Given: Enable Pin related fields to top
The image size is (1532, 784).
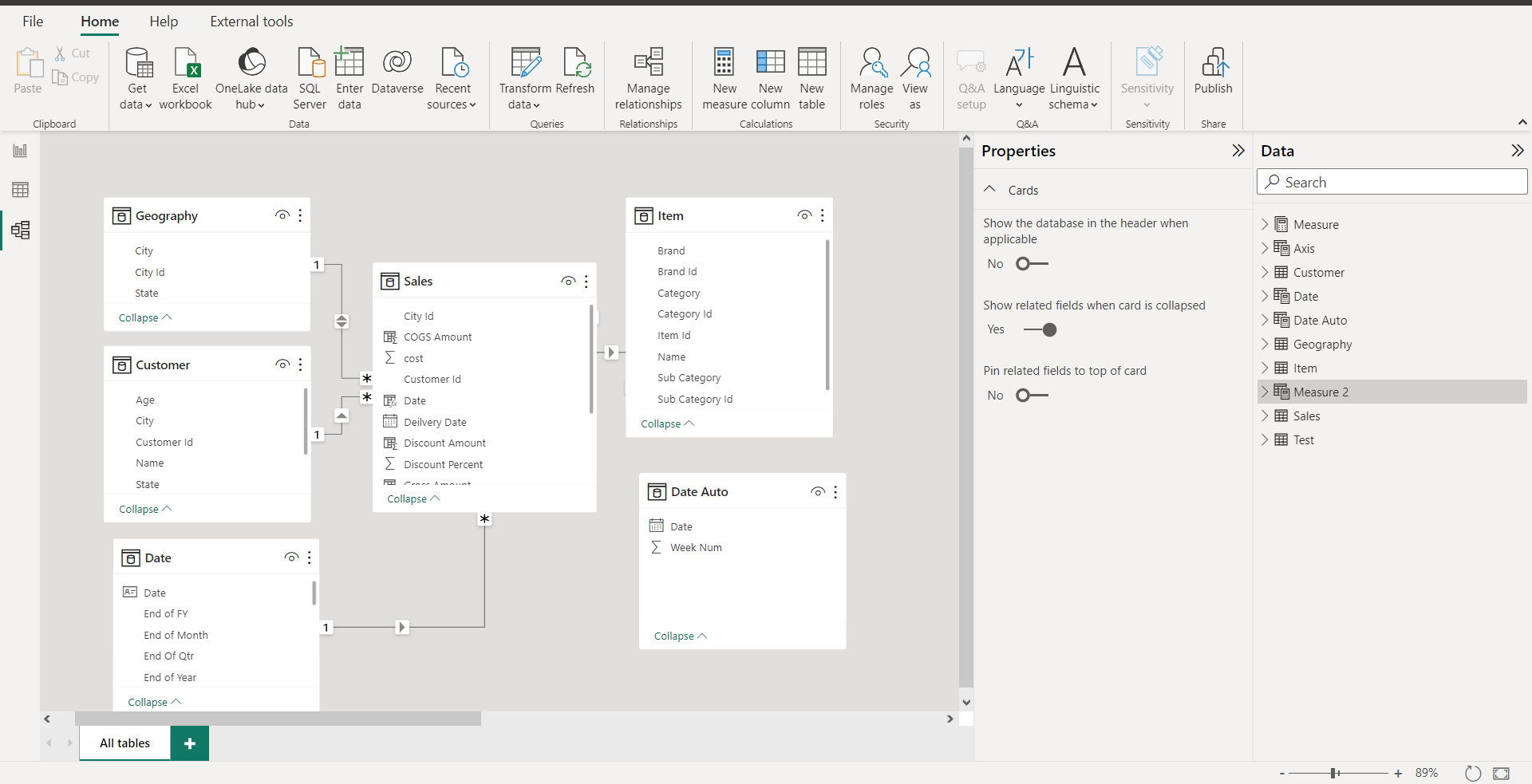Looking at the screenshot, I should point(1032,396).
